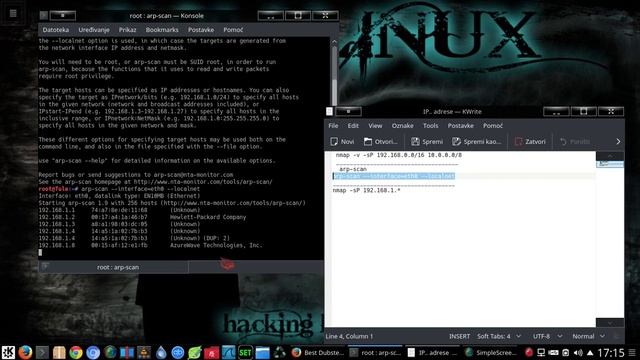Click the highlighted arp-scan --interface line in KWrite
The image size is (640, 360).
click(x=394, y=176)
